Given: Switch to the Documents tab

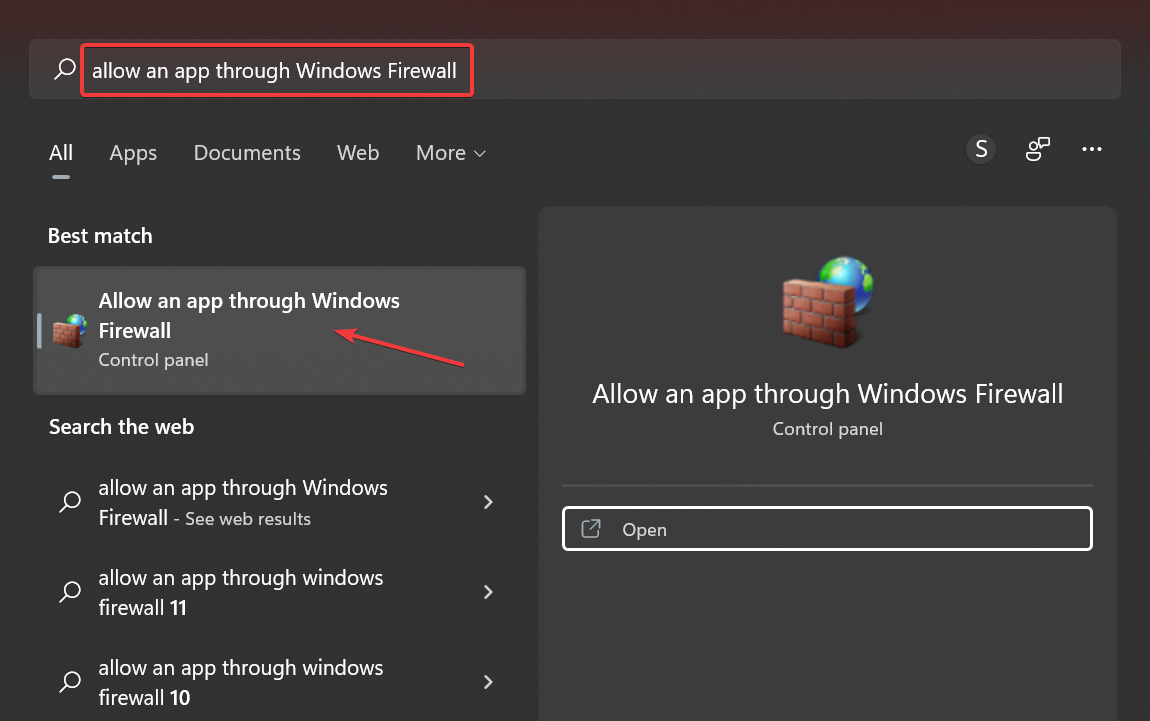Looking at the screenshot, I should (247, 152).
